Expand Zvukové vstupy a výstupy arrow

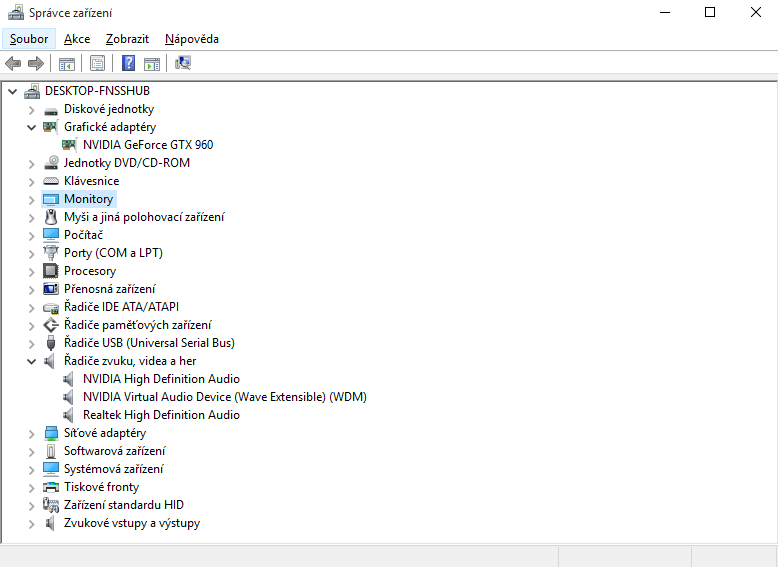click(31, 523)
